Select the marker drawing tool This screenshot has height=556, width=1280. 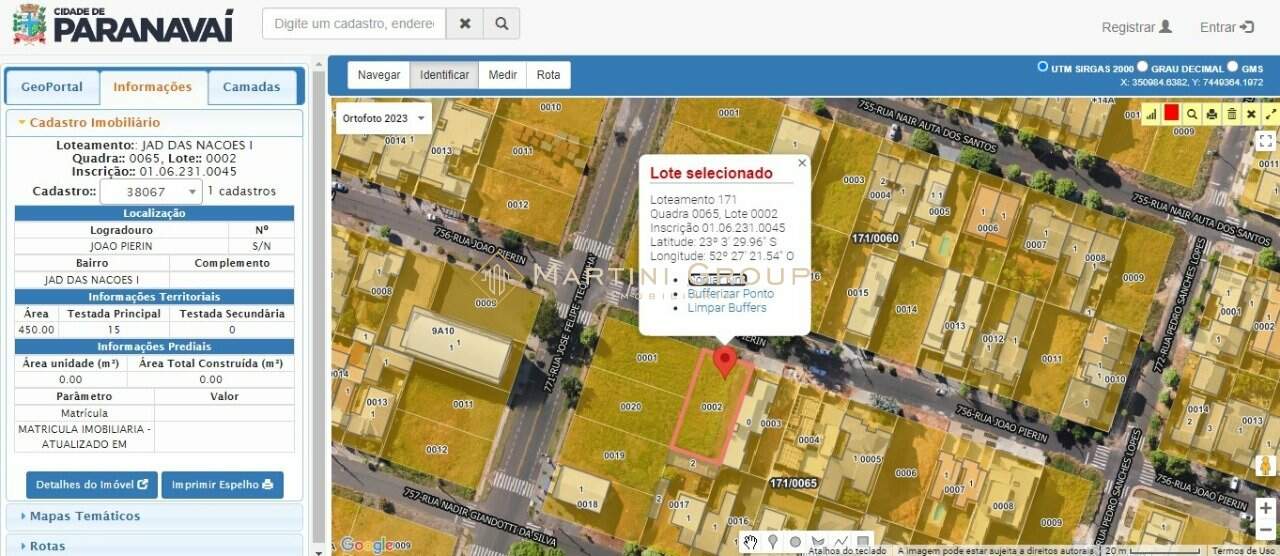pos(772,542)
